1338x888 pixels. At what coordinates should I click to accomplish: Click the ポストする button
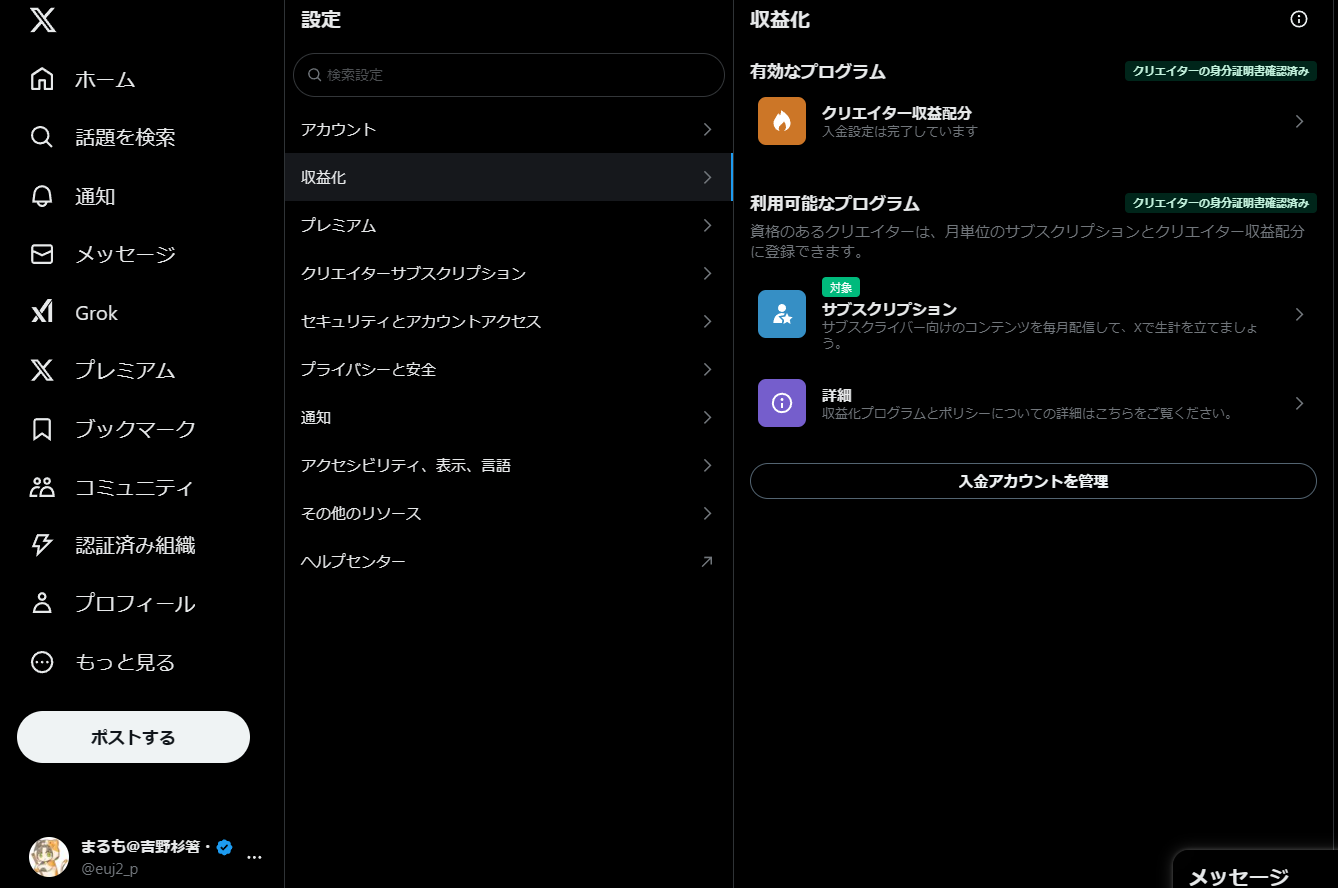[133, 737]
